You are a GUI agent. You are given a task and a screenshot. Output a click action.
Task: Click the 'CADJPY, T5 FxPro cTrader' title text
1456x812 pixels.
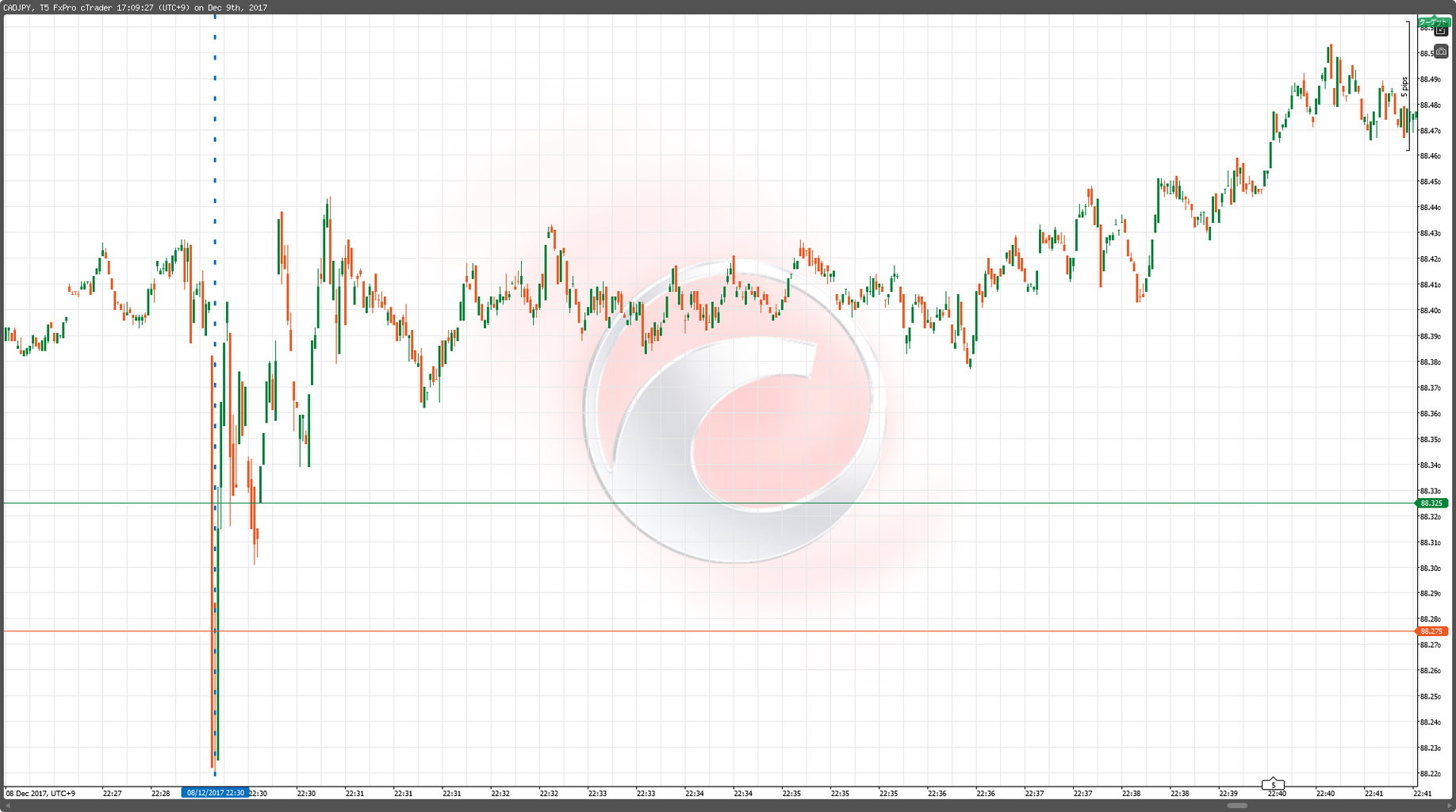point(58,8)
